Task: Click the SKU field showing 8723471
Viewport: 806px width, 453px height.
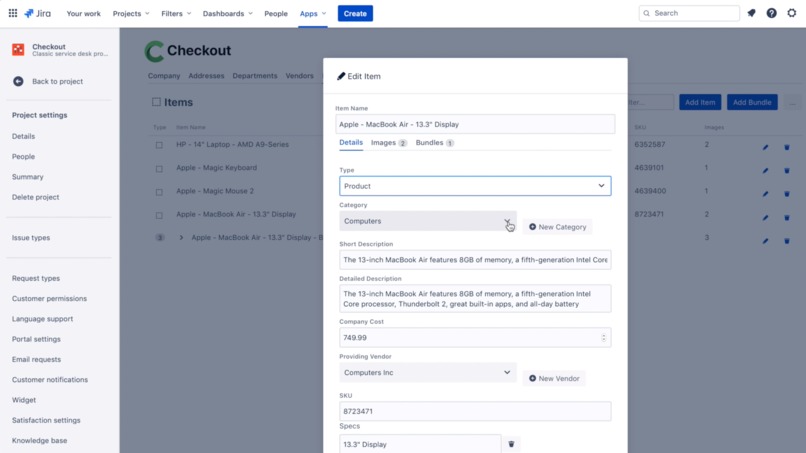Action: click(x=475, y=411)
